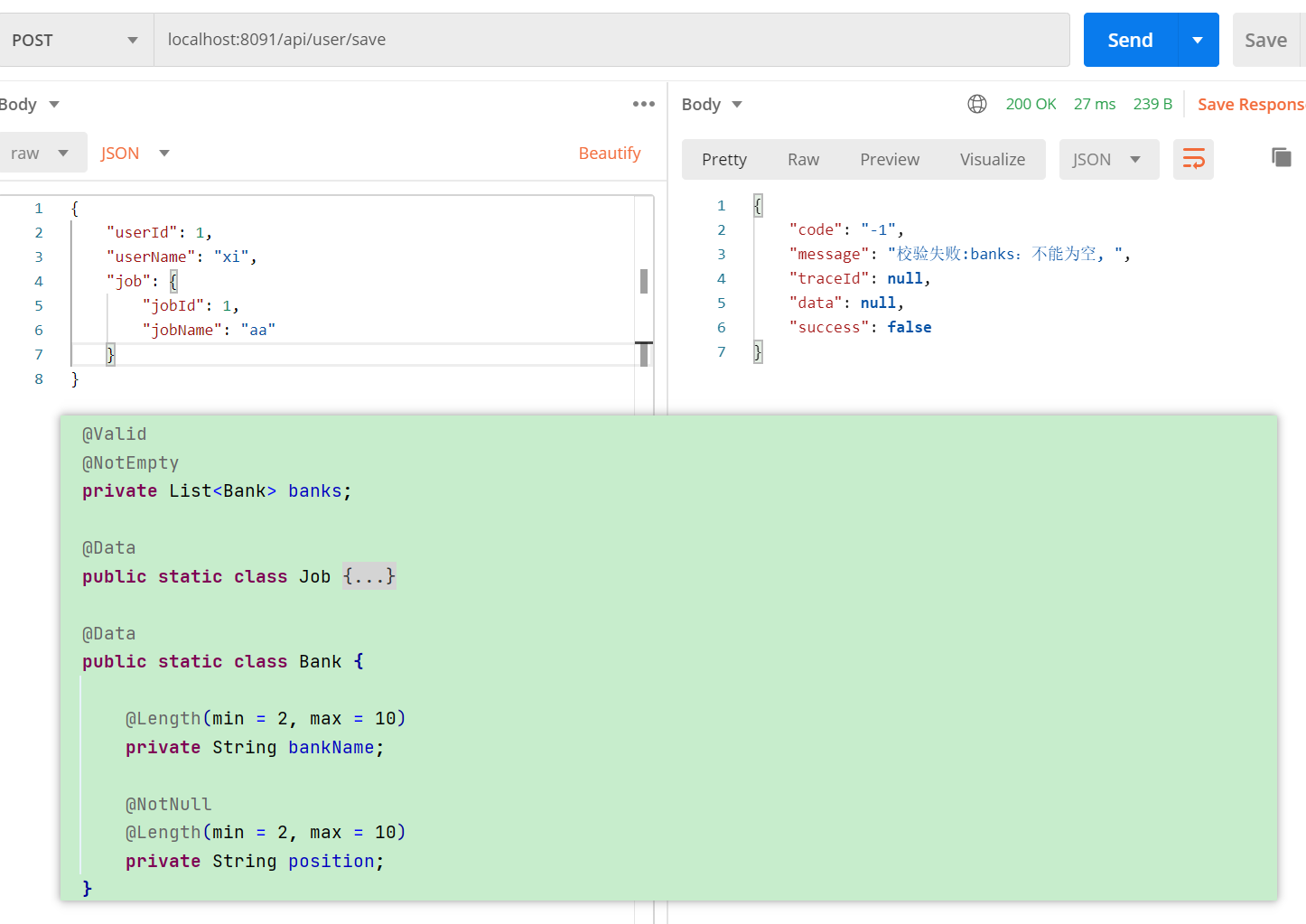Click the Save request button

click(1265, 40)
